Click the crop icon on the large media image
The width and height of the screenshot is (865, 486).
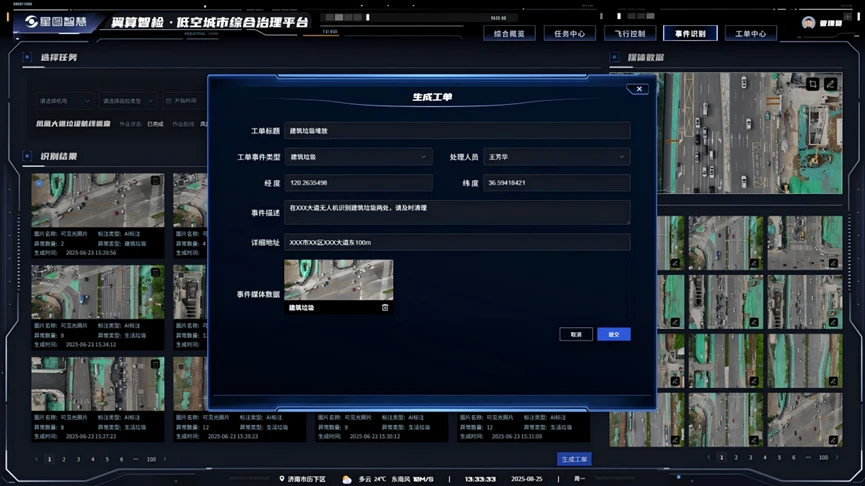[812, 84]
